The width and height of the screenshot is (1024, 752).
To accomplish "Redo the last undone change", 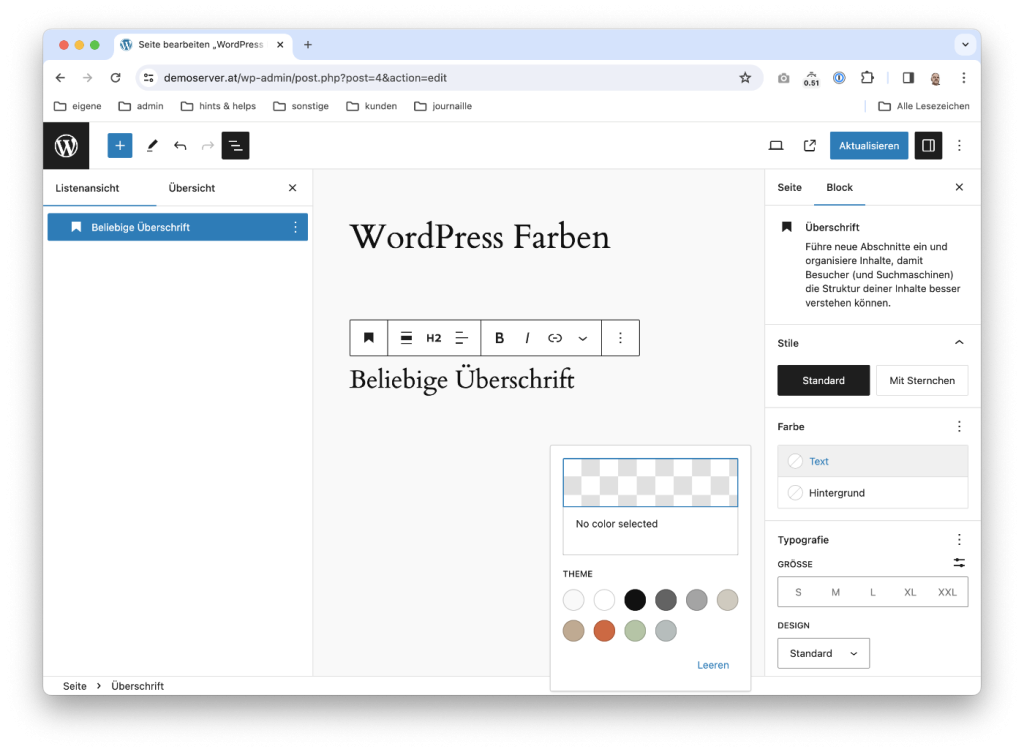I will 208,146.
